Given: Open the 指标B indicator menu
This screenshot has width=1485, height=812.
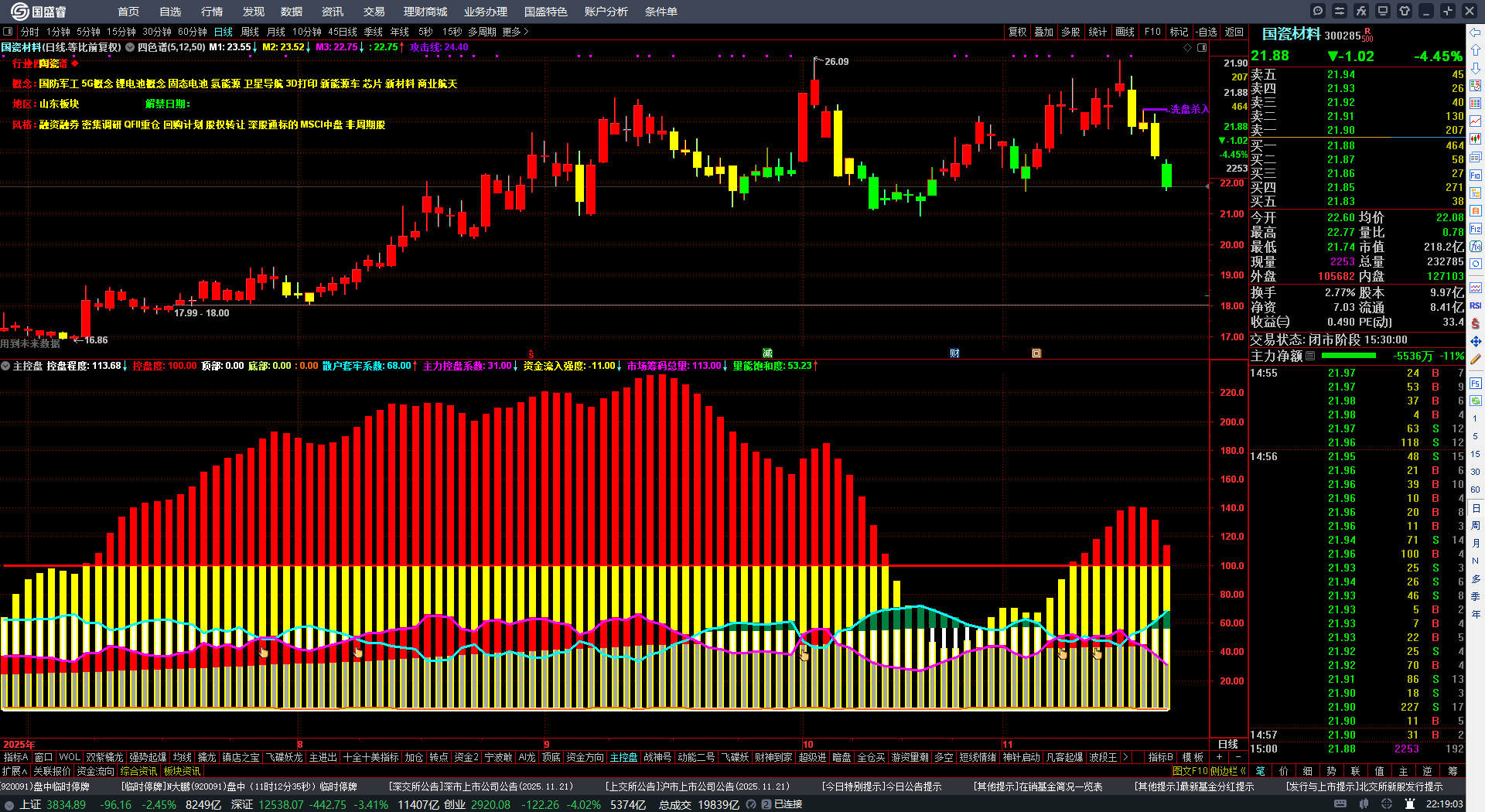Looking at the screenshot, I should coord(1160,757).
